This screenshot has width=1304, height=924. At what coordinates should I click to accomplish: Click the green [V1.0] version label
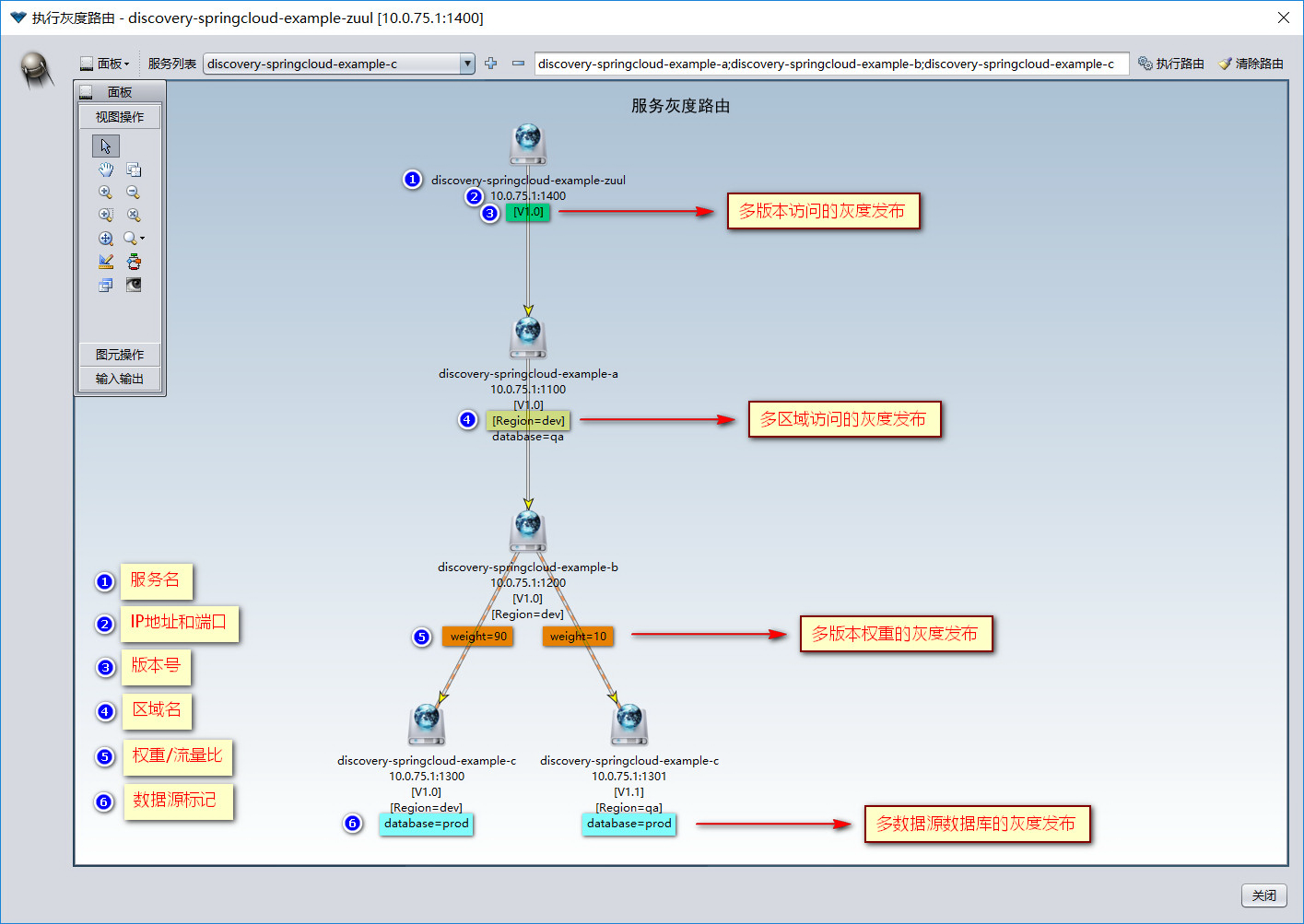click(x=528, y=212)
